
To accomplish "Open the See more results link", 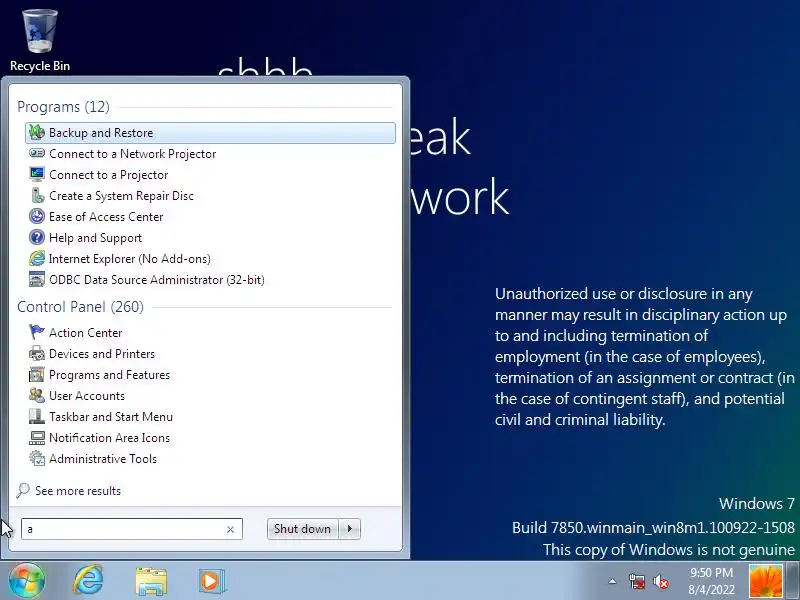I will coord(78,491).
